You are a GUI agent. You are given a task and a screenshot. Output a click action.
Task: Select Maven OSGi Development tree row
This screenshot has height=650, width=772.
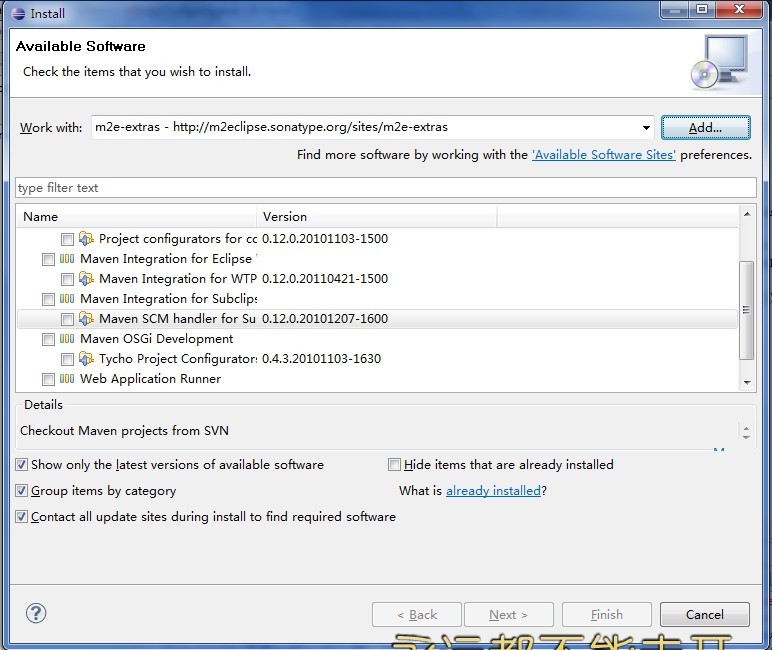(x=377, y=339)
